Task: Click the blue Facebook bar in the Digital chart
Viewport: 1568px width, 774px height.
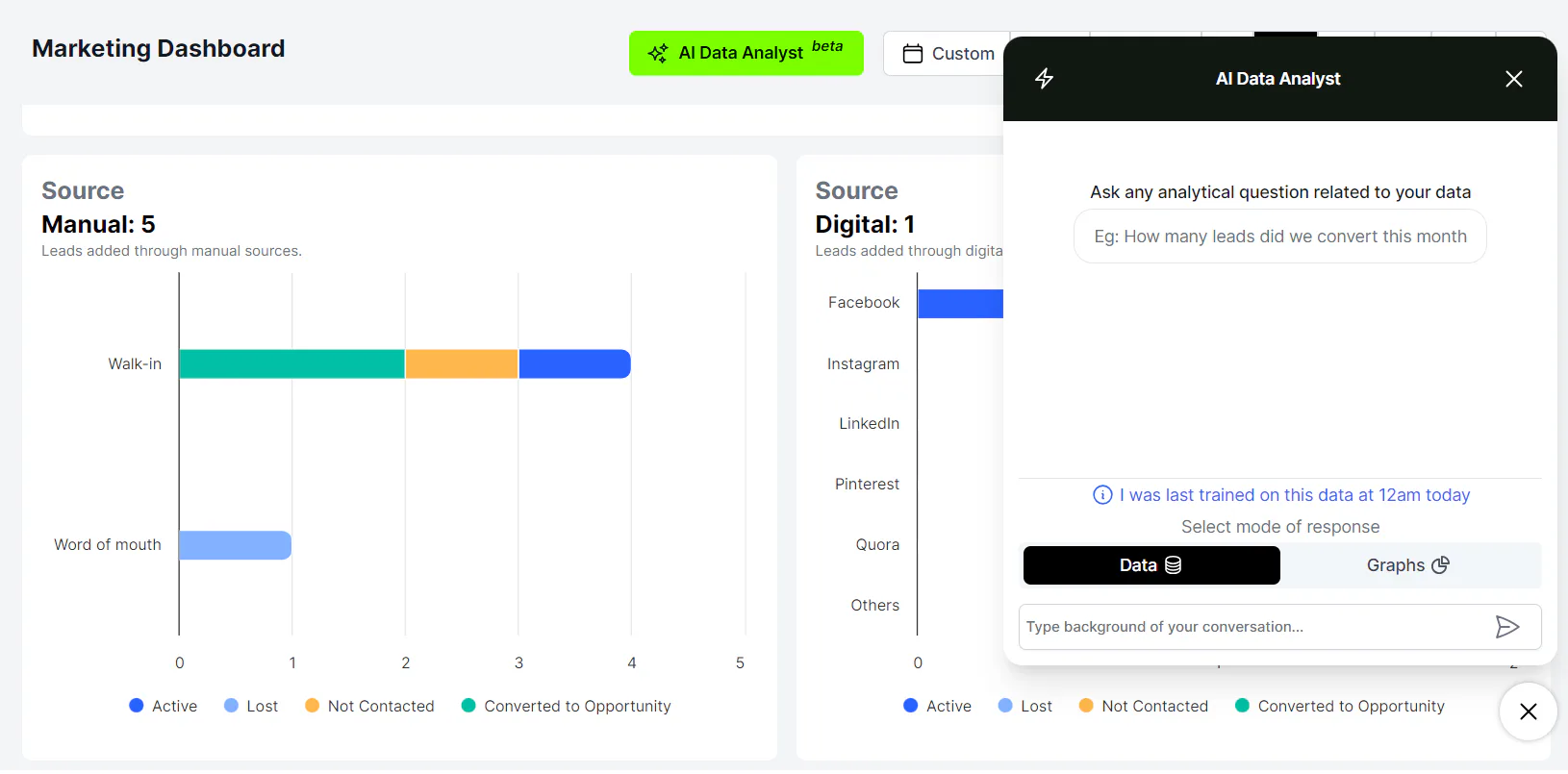Action: click(x=960, y=304)
